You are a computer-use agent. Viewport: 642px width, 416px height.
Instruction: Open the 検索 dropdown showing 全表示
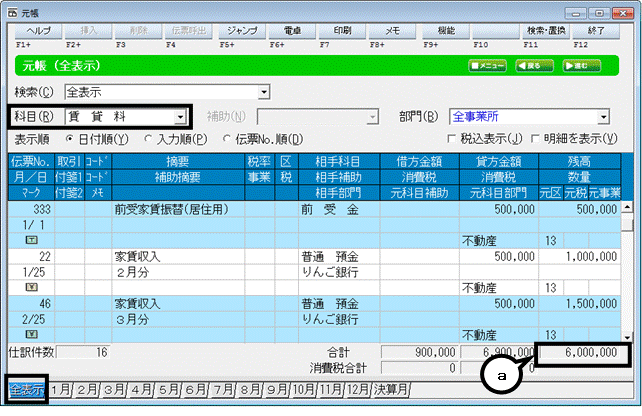[x=264, y=92]
